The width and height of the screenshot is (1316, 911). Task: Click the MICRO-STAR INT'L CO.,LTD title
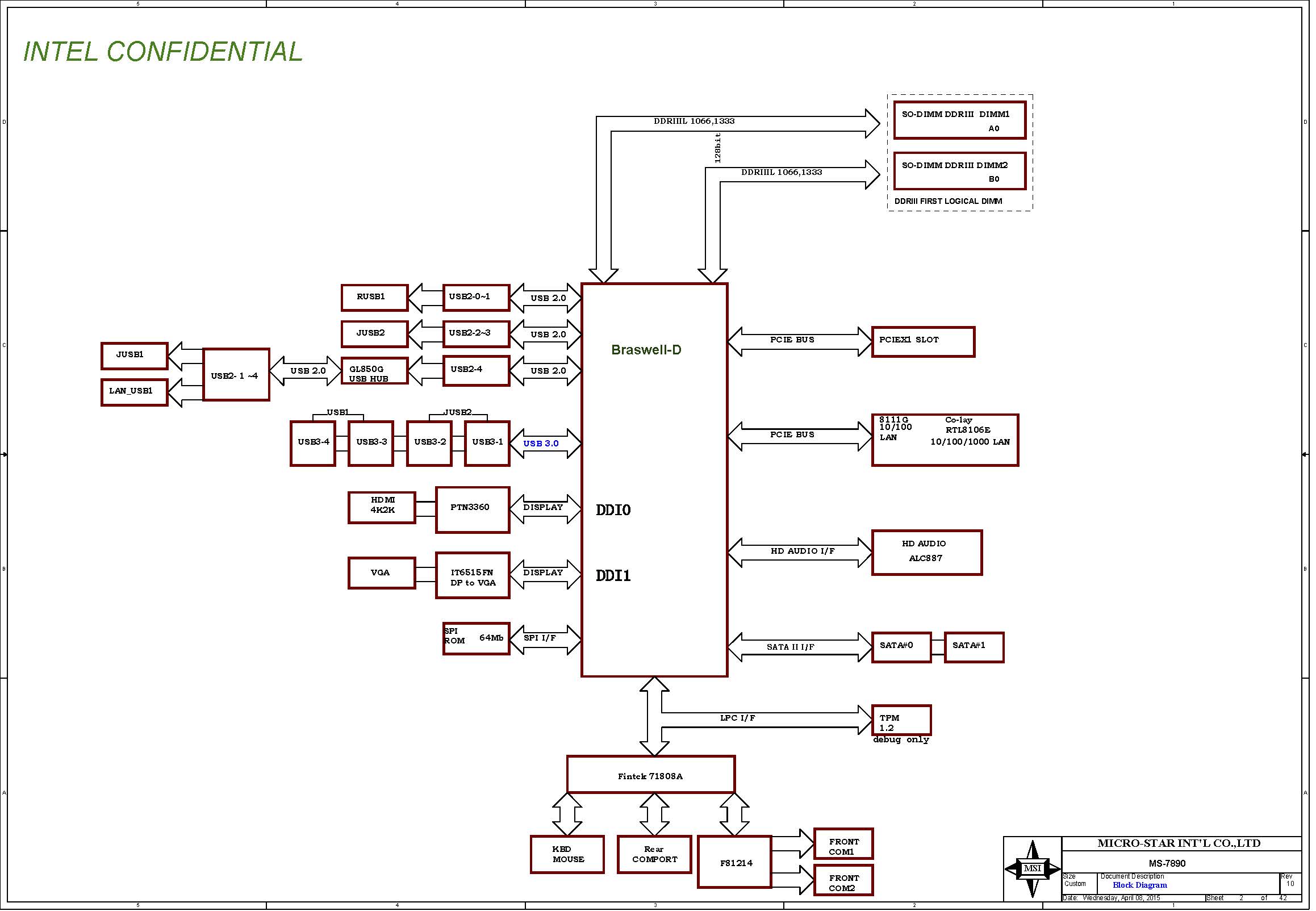click(1179, 843)
